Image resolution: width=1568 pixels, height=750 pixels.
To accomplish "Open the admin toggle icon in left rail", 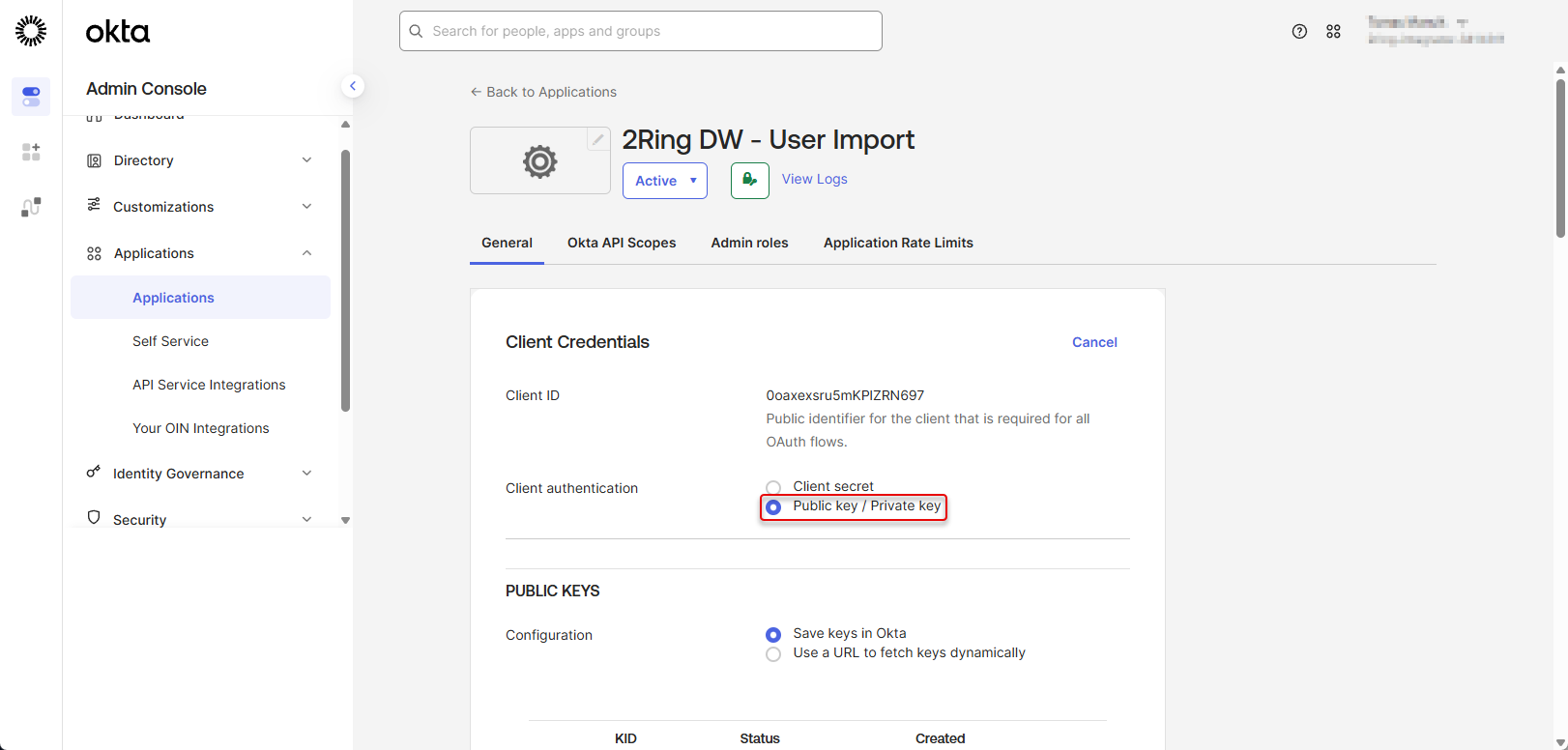I will click(x=31, y=97).
